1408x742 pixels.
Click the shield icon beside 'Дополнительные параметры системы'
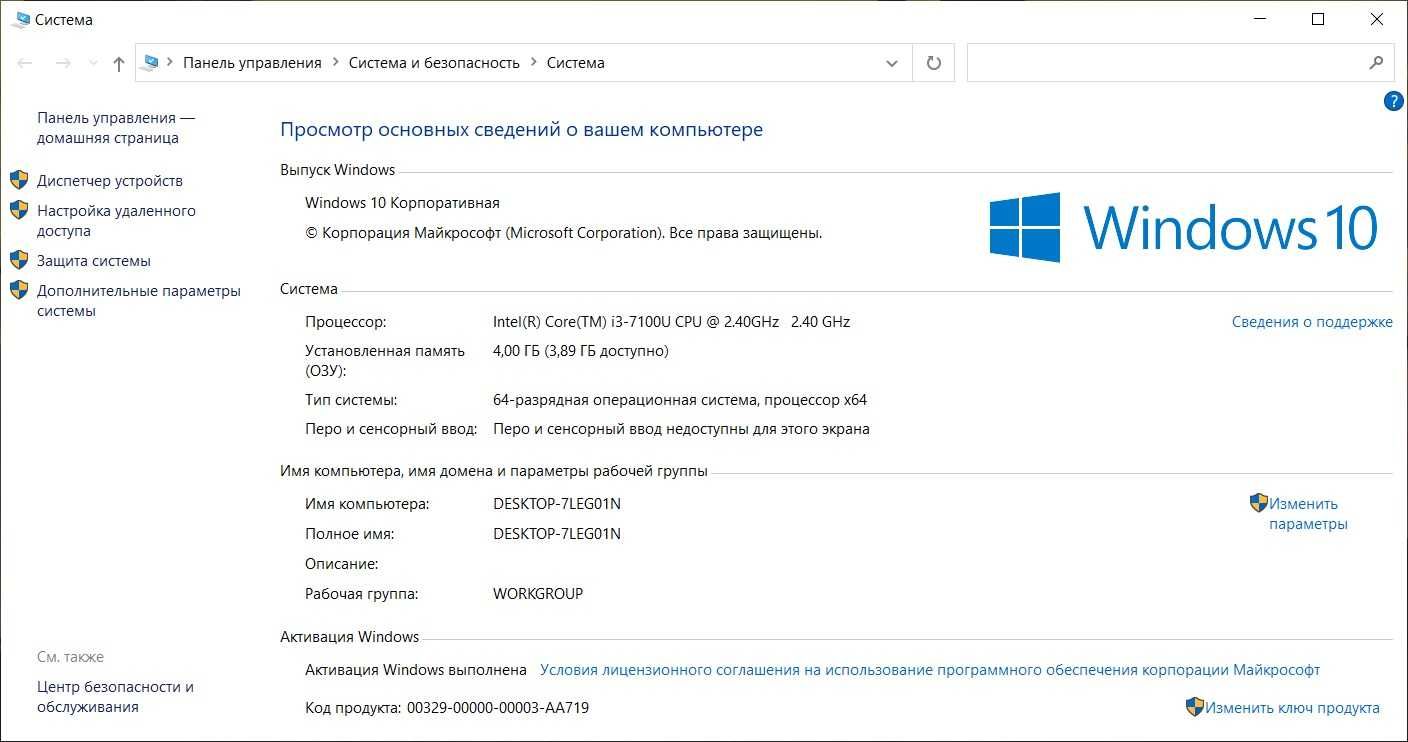(19, 290)
